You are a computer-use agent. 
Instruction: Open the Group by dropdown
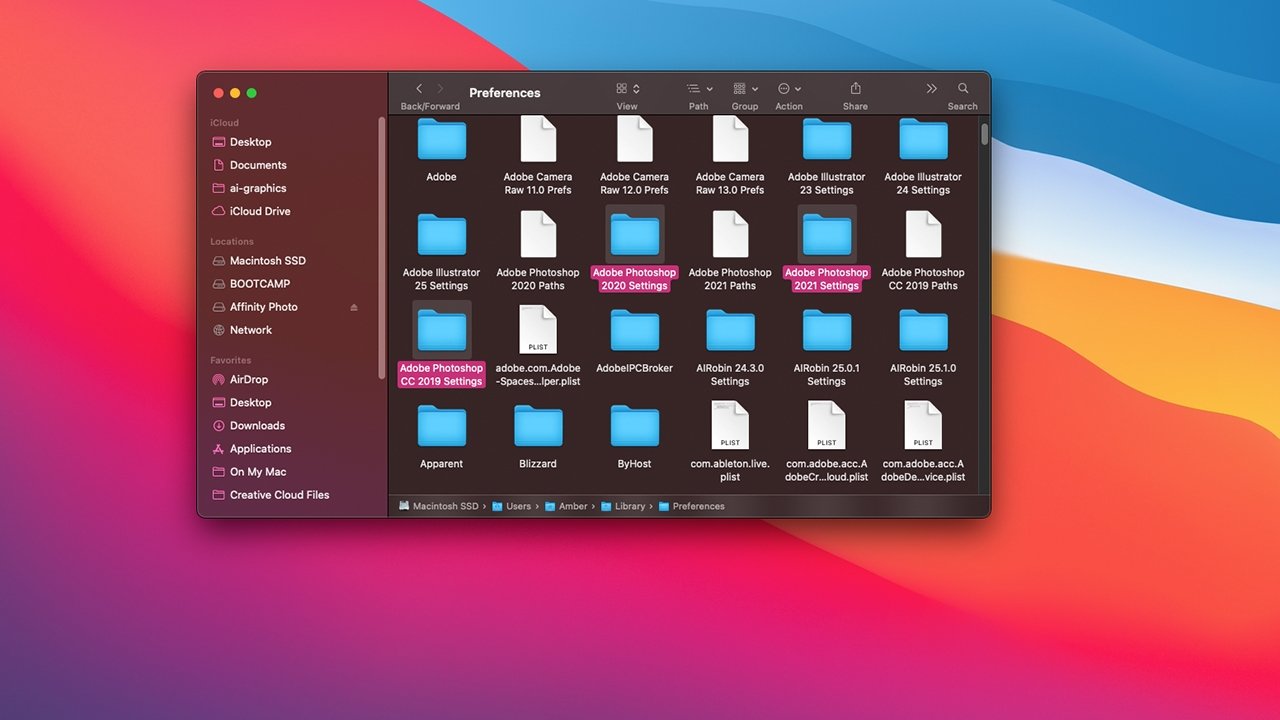click(745, 89)
